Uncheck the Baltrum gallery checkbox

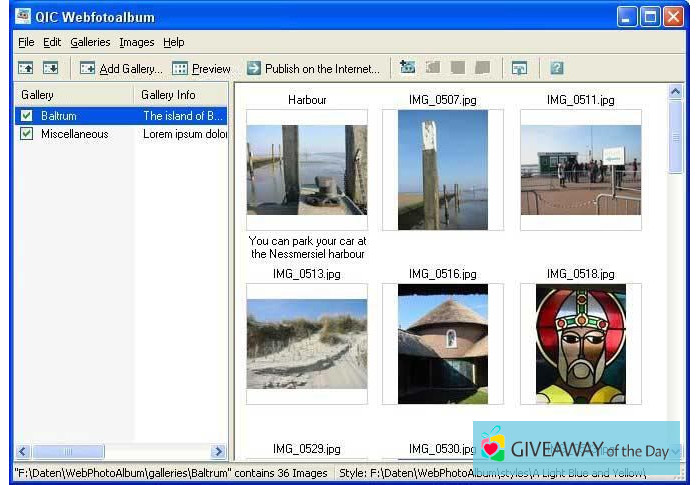pyautogui.click(x=26, y=116)
